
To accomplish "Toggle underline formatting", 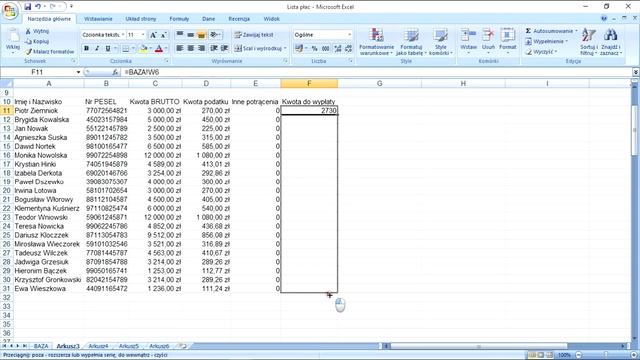I will coord(108,49).
